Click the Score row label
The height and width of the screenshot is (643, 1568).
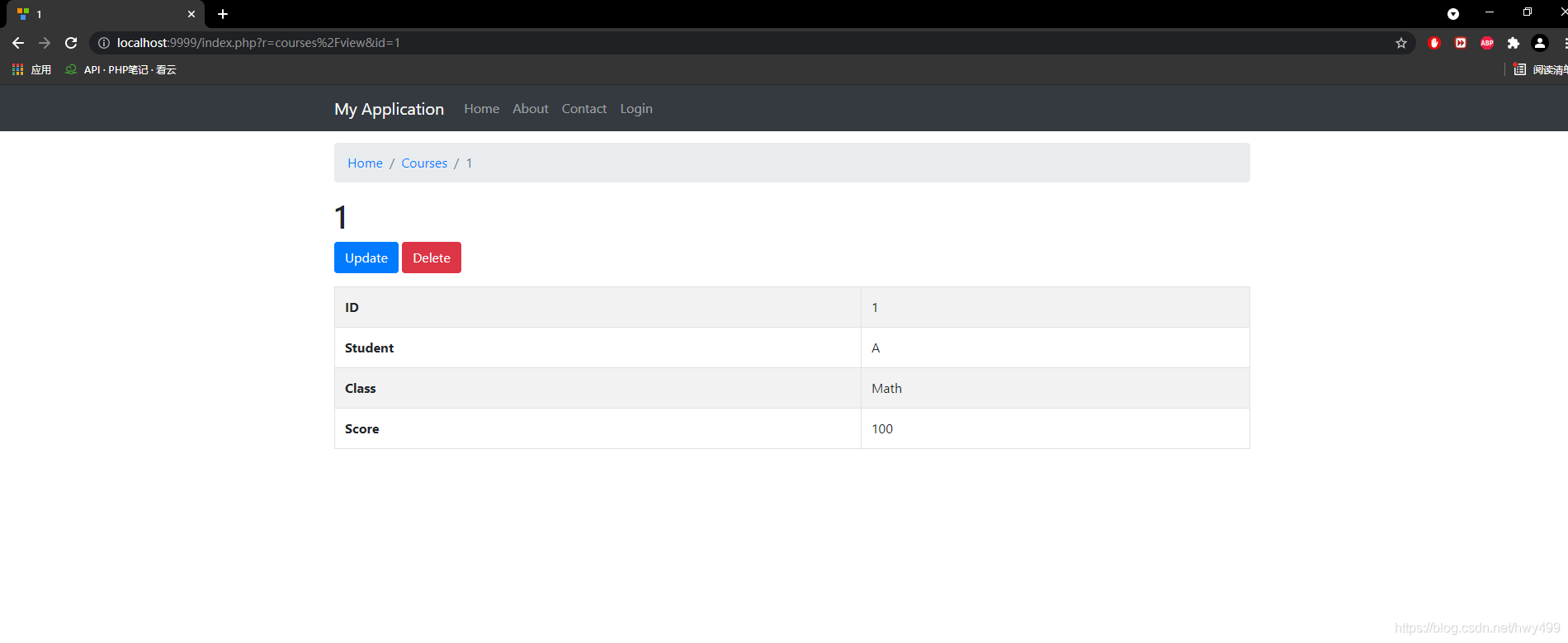tap(361, 429)
